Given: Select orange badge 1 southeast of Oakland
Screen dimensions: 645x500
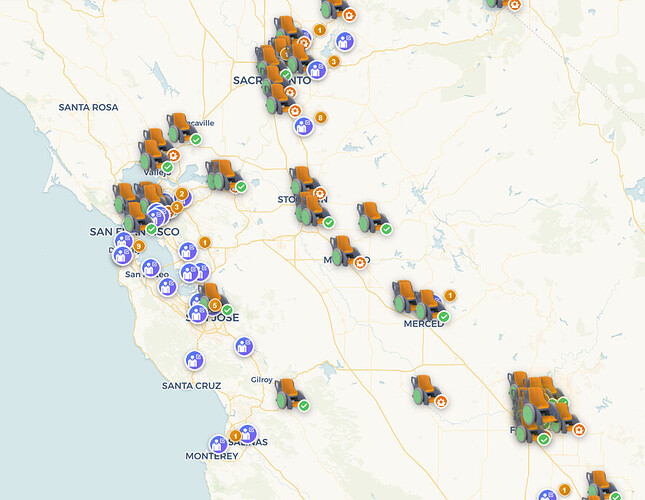Looking at the screenshot, I should click(x=205, y=243).
